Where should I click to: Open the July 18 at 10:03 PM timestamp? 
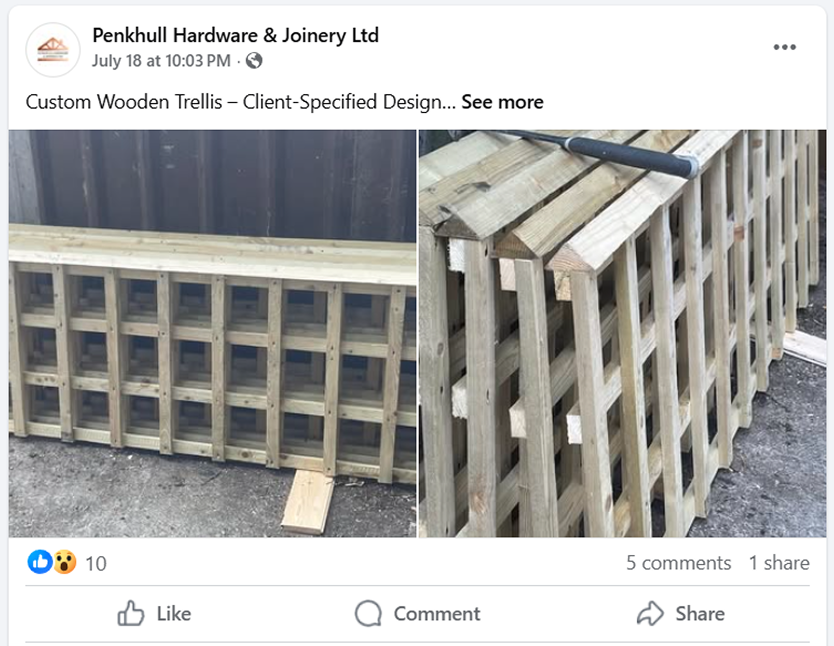click(161, 61)
